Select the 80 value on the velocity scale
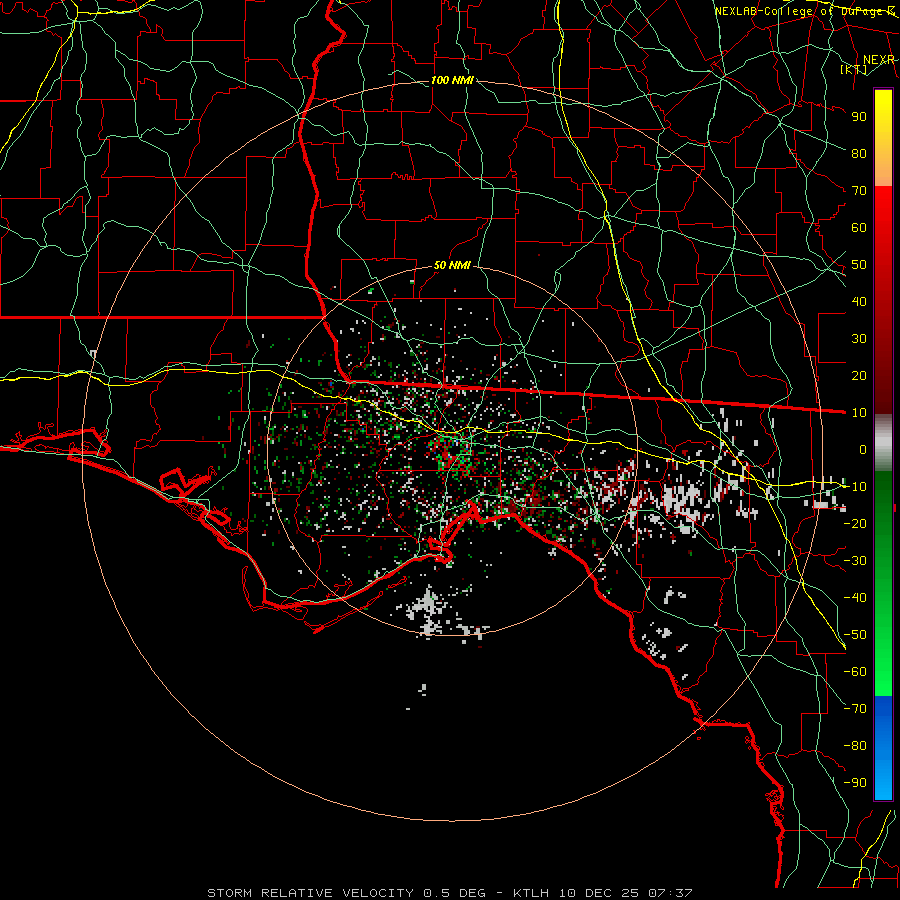This screenshot has width=900, height=900. (859, 153)
